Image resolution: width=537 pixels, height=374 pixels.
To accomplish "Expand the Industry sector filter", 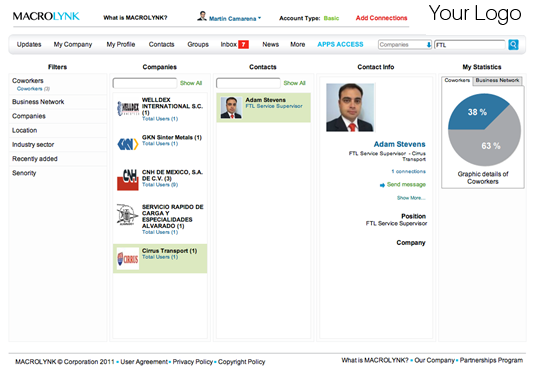I will tap(33, 145).
